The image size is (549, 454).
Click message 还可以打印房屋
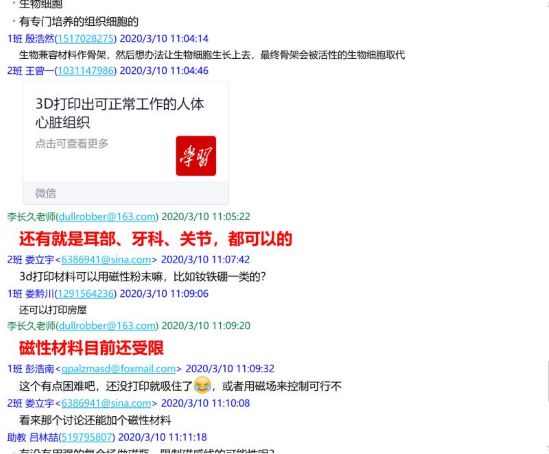point(53,310)
